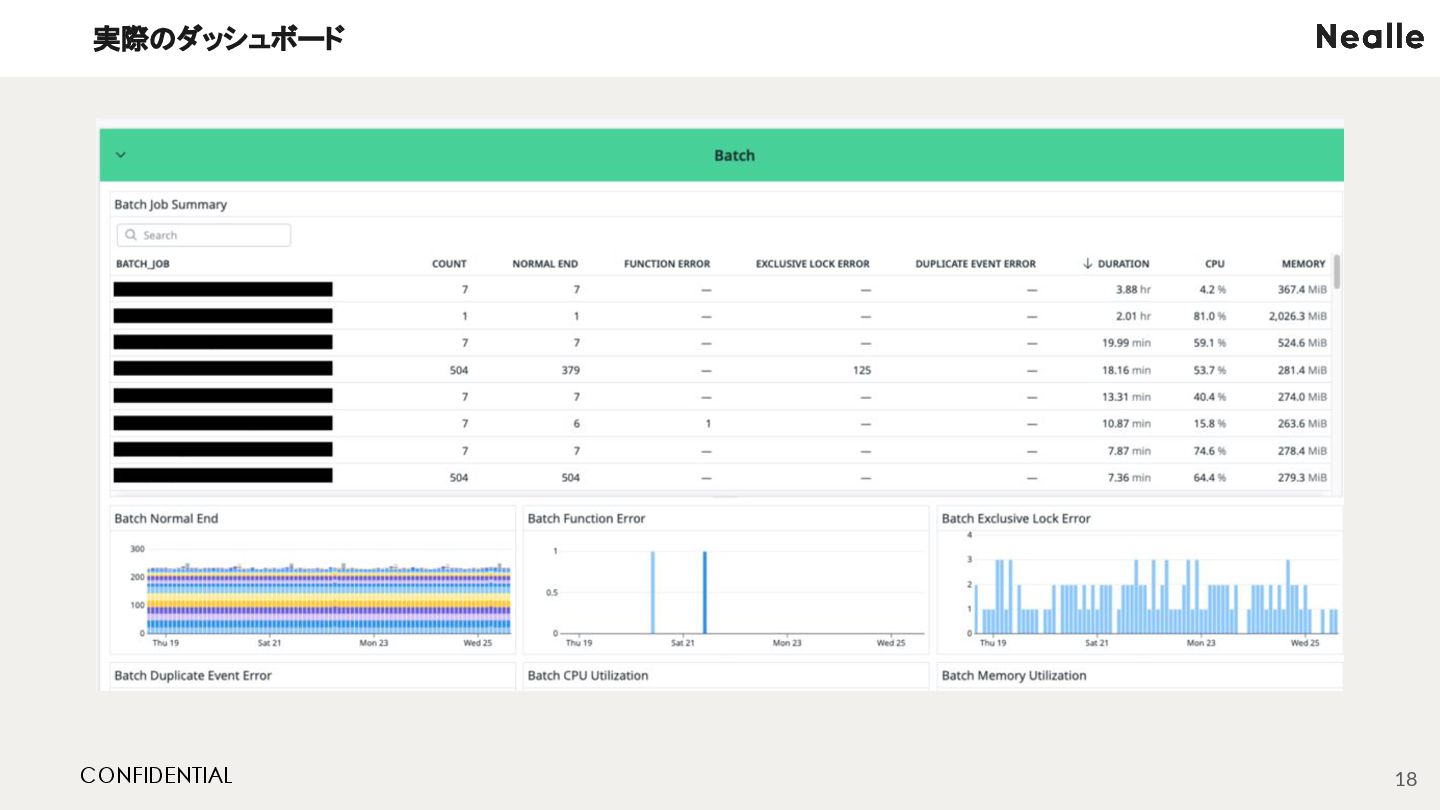Viewport: 1440px width, 810px height.
Task: Sort table by NORMAL END column
Action: 545,264
